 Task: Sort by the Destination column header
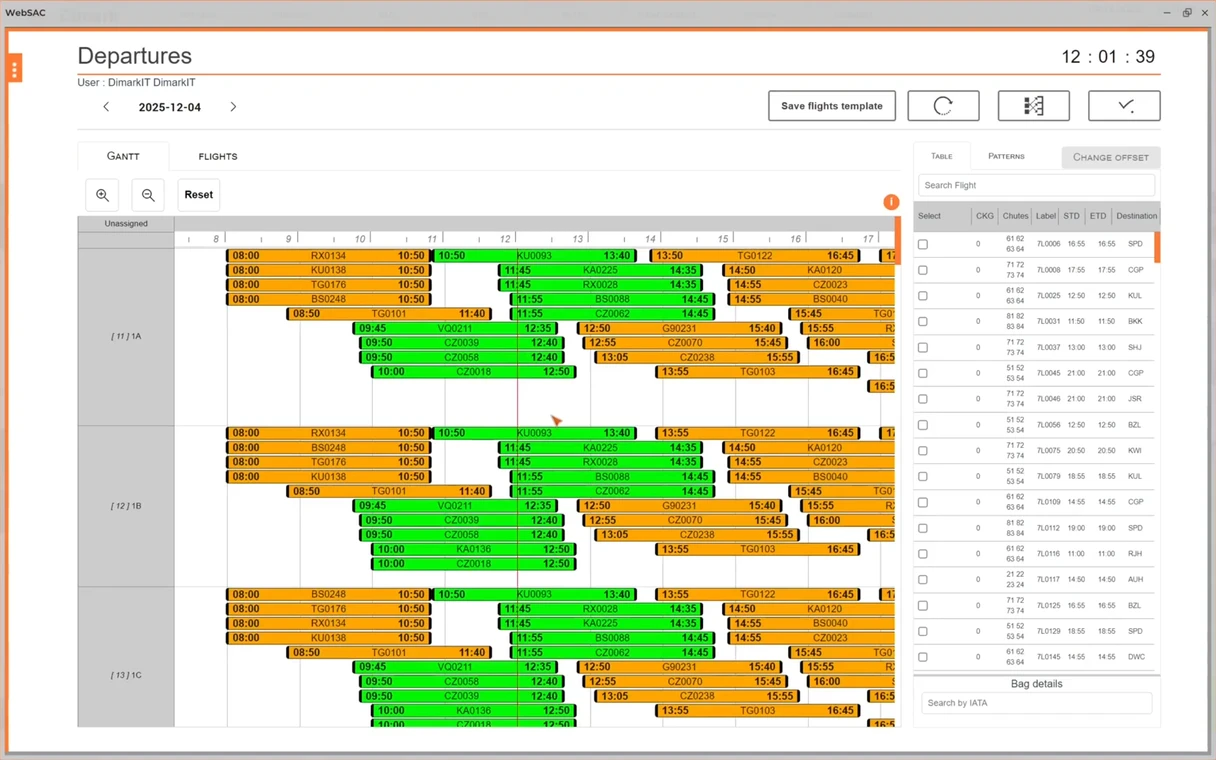coord(1136,216)
